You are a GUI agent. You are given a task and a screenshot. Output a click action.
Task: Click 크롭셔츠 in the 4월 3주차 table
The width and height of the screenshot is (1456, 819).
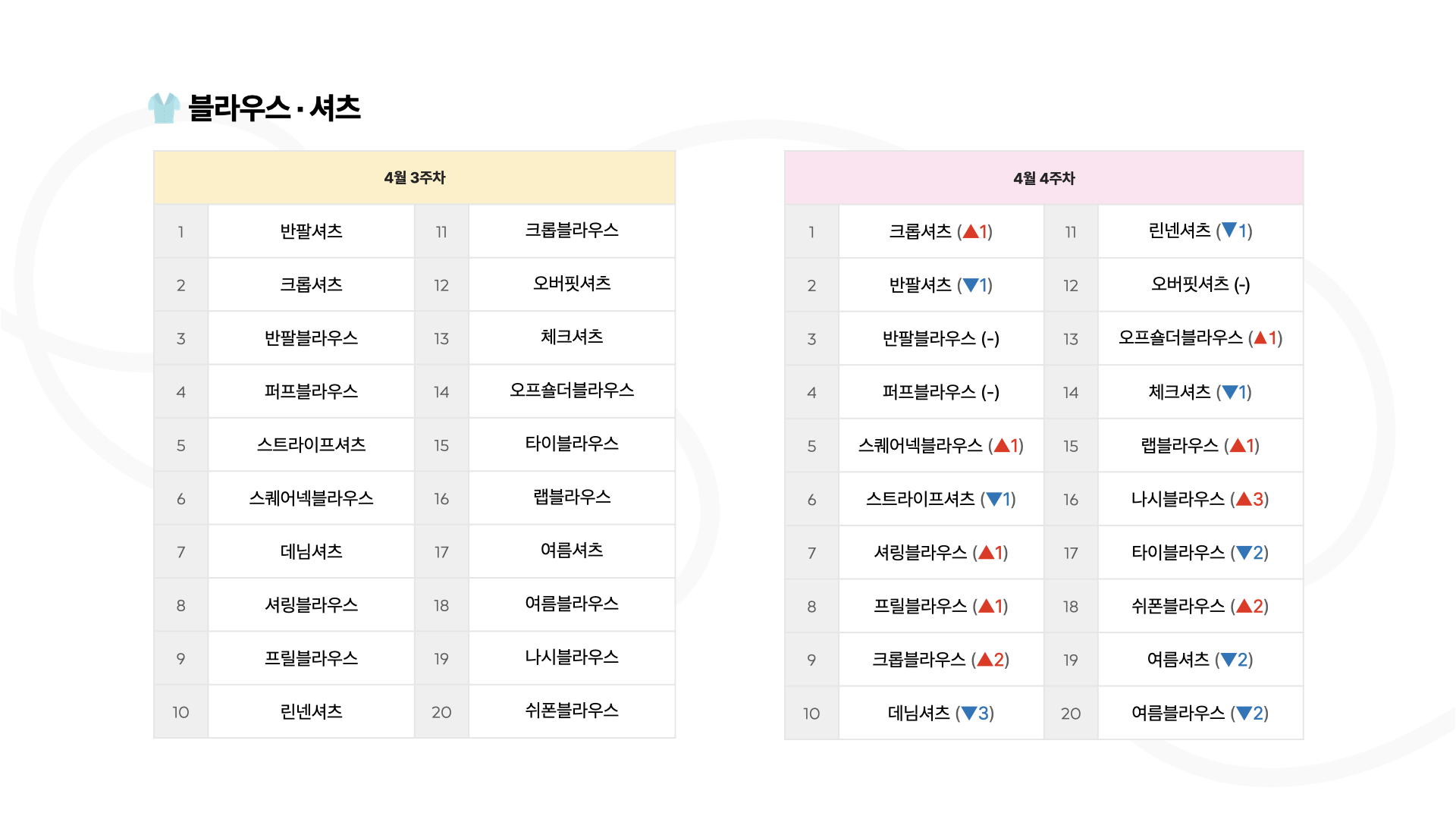(312, 284)
